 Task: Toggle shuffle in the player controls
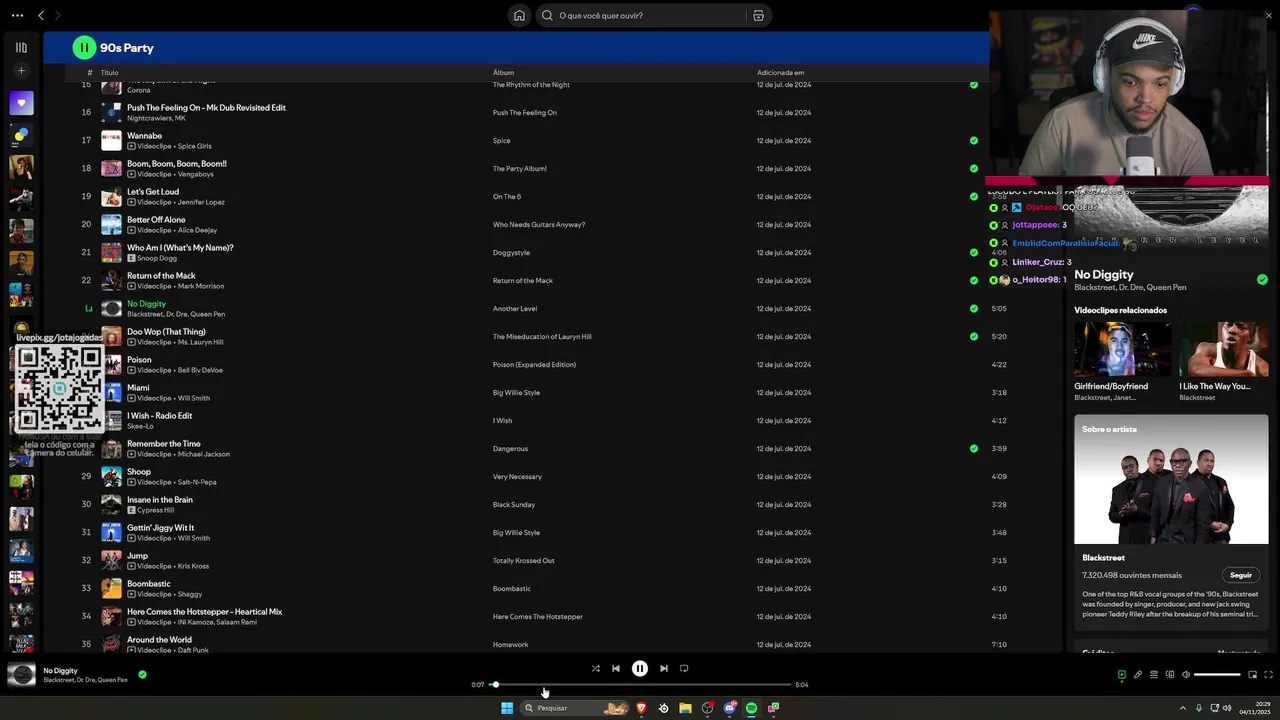click(x=596, y=669)
